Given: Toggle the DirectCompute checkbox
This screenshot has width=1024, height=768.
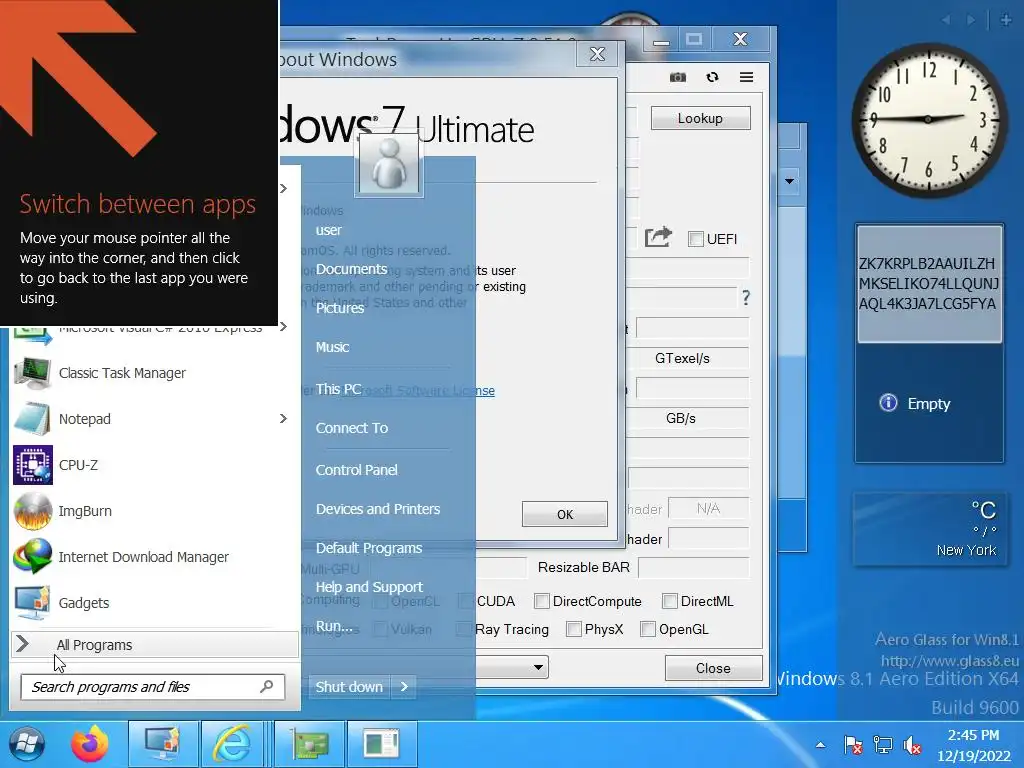Looking at the screenshot, I should click(x=541, y=601).
